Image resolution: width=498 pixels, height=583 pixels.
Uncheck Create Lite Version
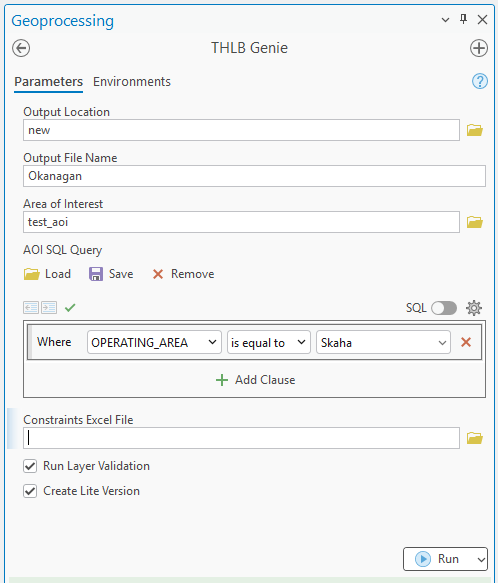(30, 491)
